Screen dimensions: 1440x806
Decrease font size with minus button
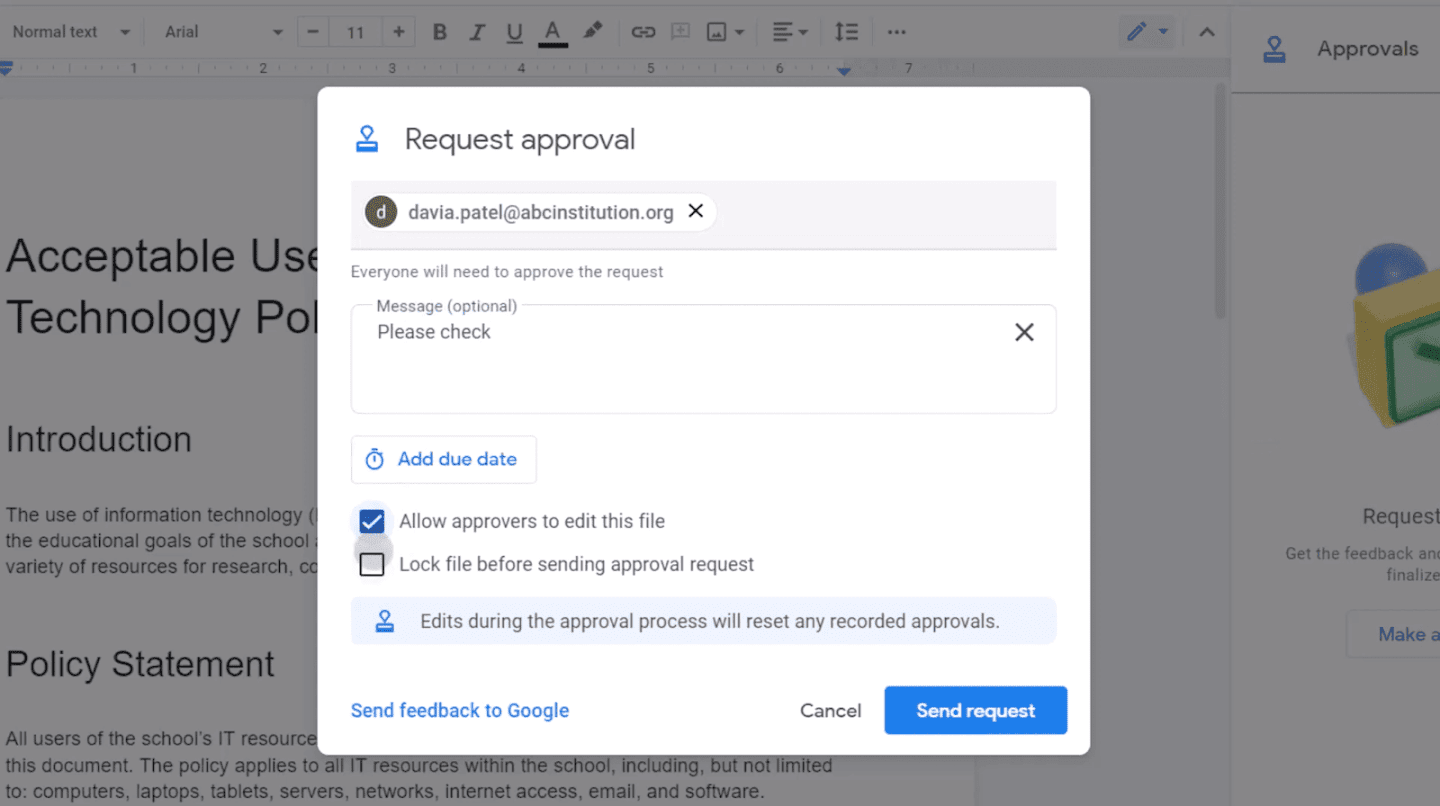(313, 32)
